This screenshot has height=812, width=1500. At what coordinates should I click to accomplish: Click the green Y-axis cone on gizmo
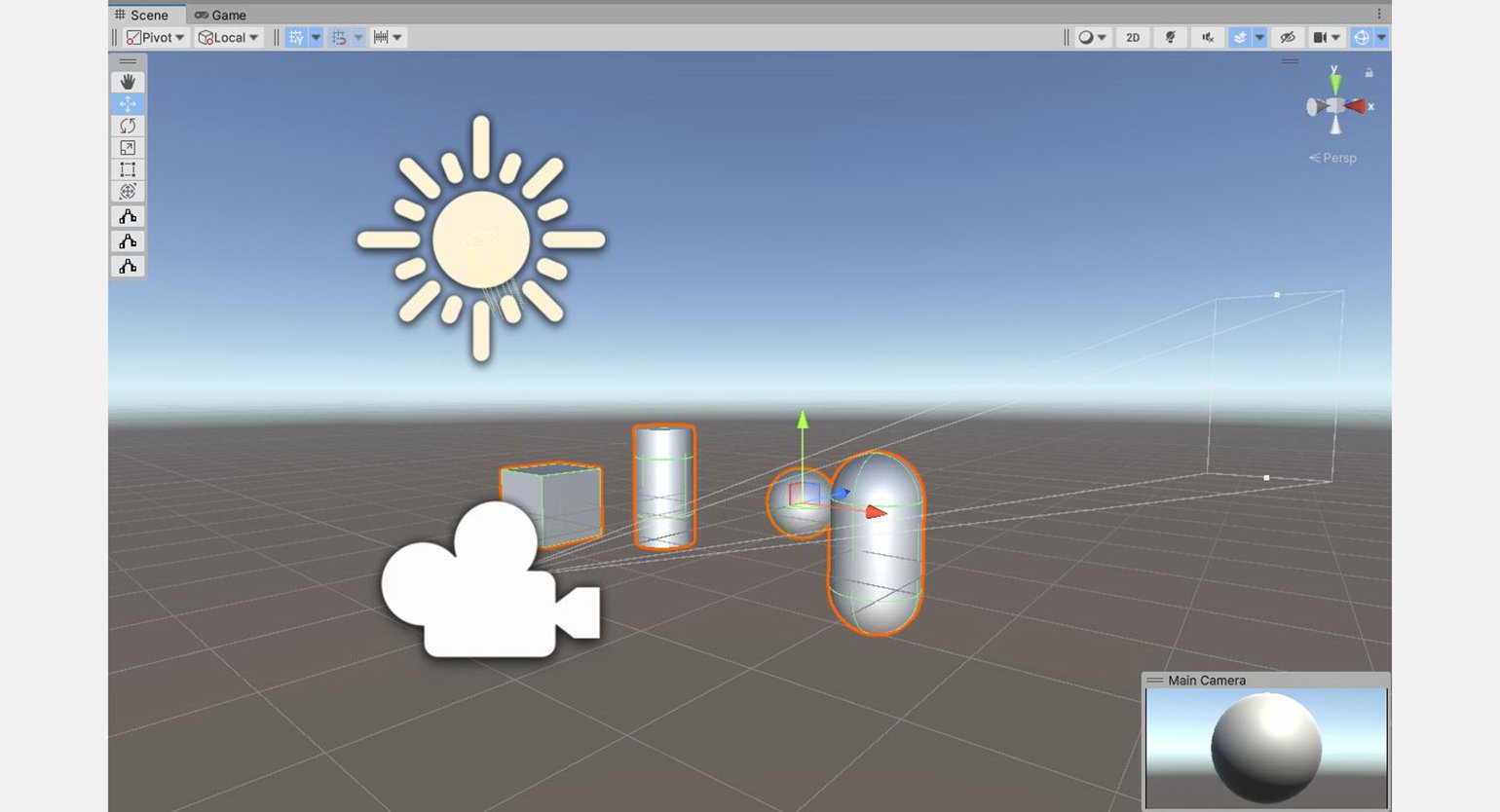(x=1334, y=83)
